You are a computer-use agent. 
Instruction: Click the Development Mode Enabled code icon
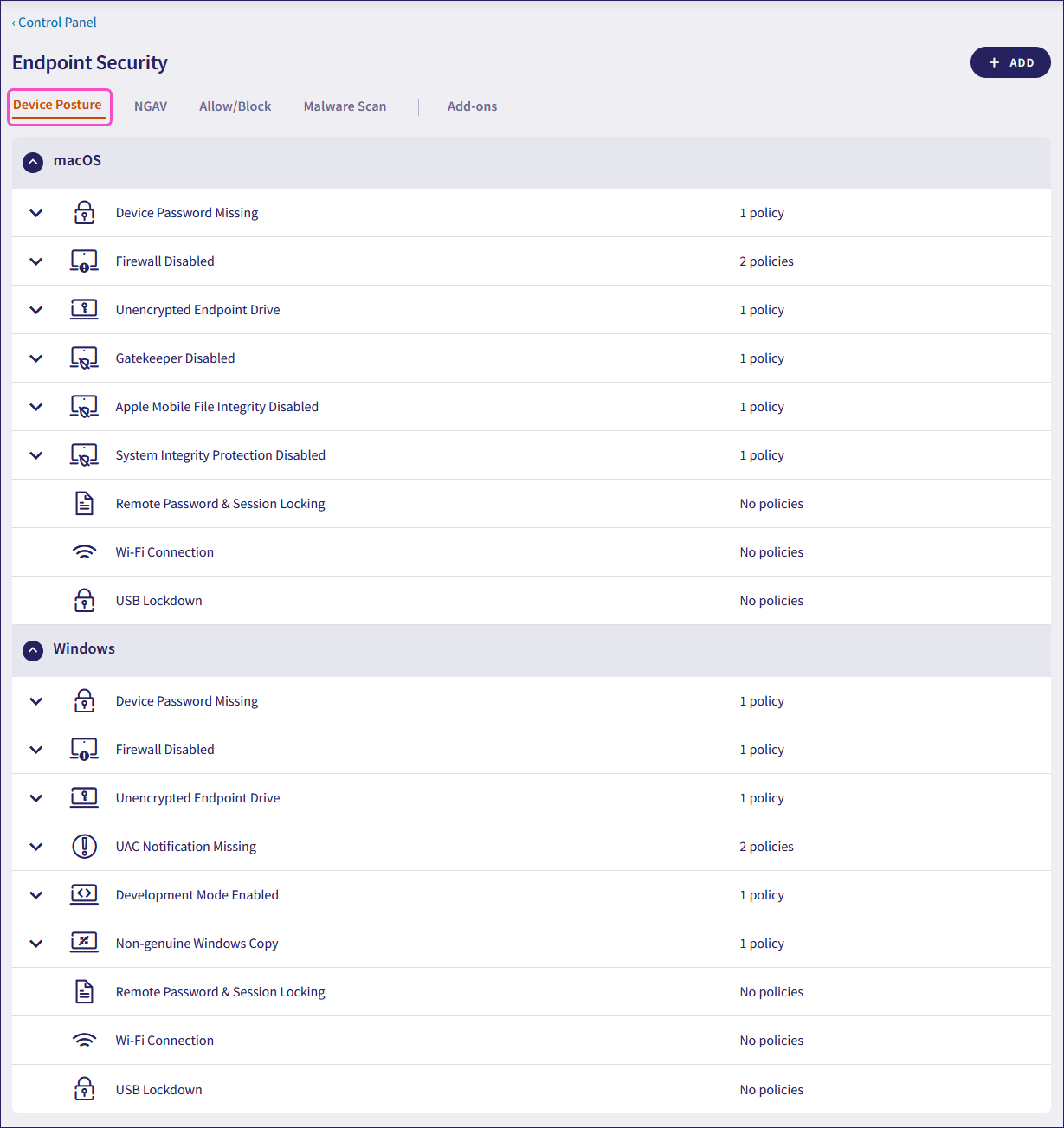coord(84,894)
